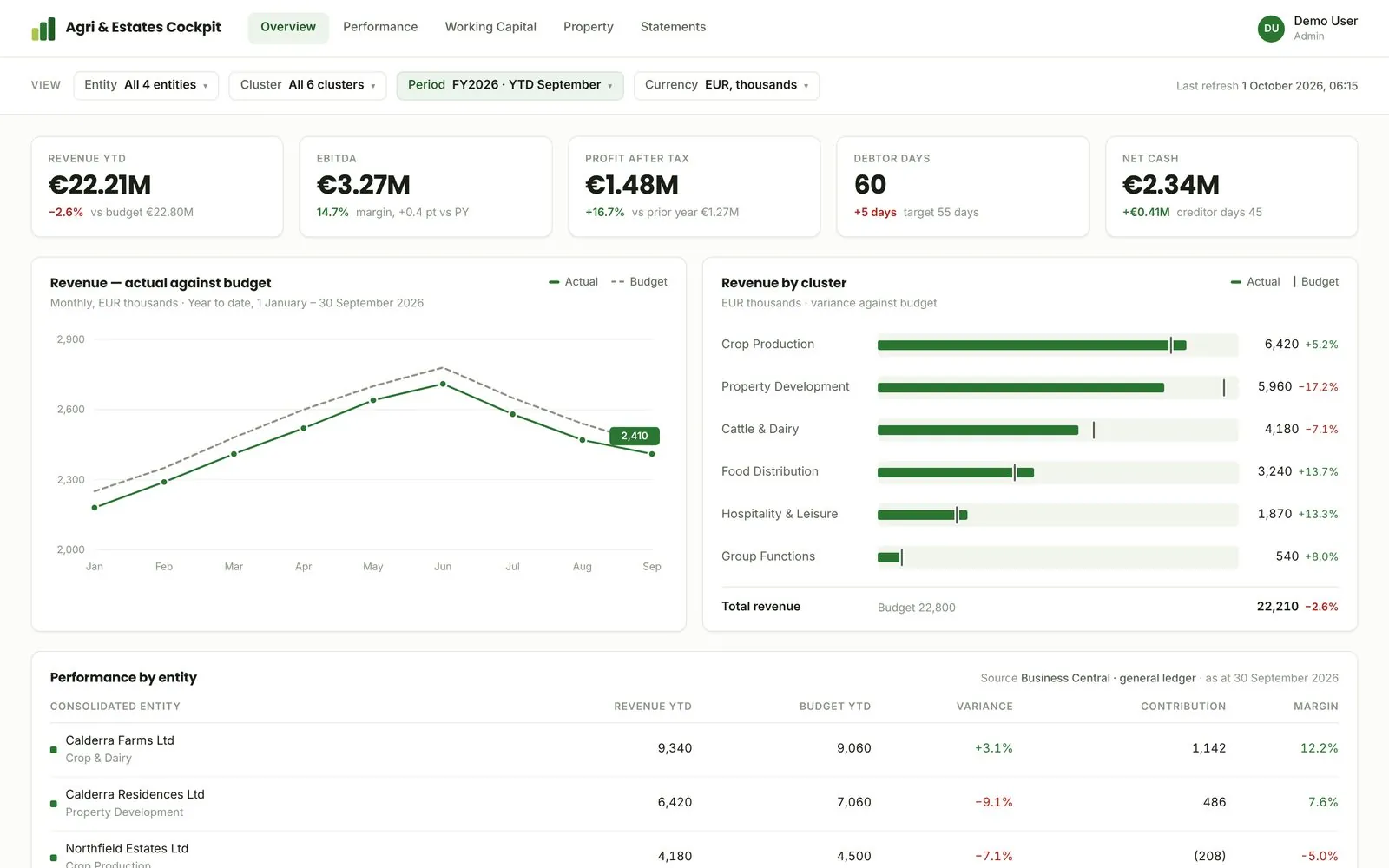The image size is (1389, 868).
Task: Open the Calderra Farms Ltd row
Action: (x=694, y=749)
